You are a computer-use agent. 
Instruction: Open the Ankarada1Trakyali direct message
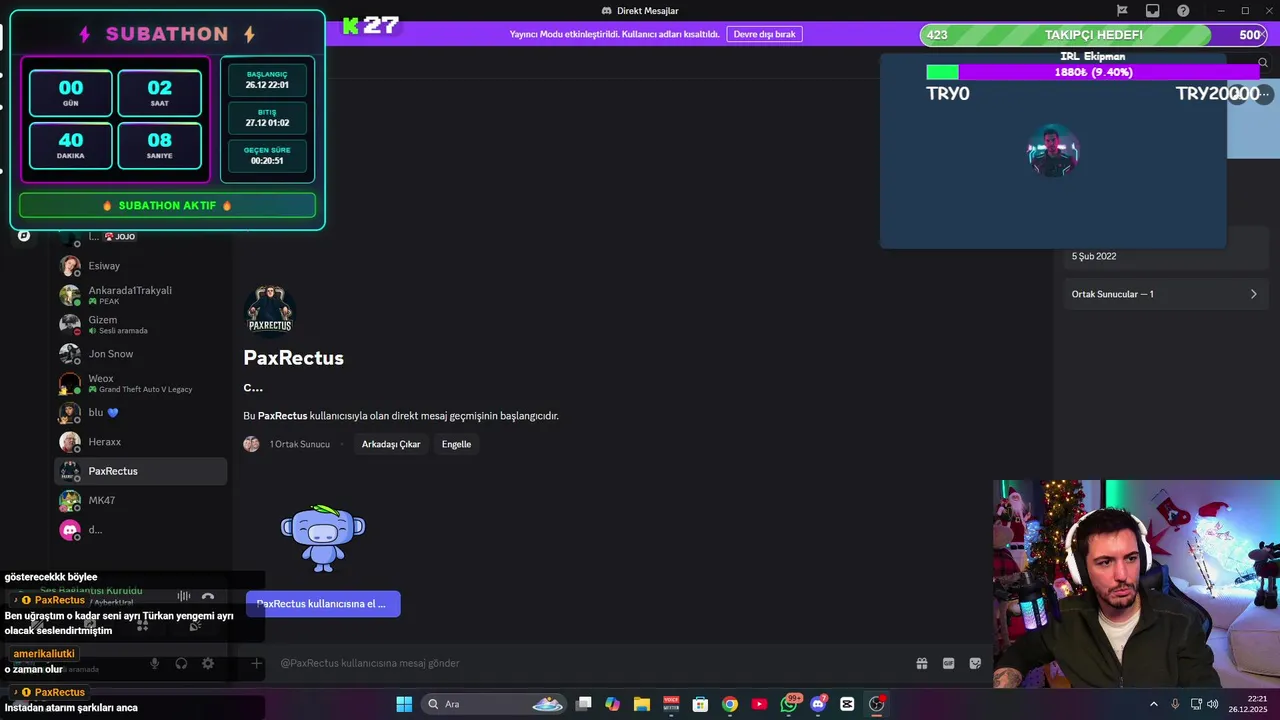tap(140, 295)
